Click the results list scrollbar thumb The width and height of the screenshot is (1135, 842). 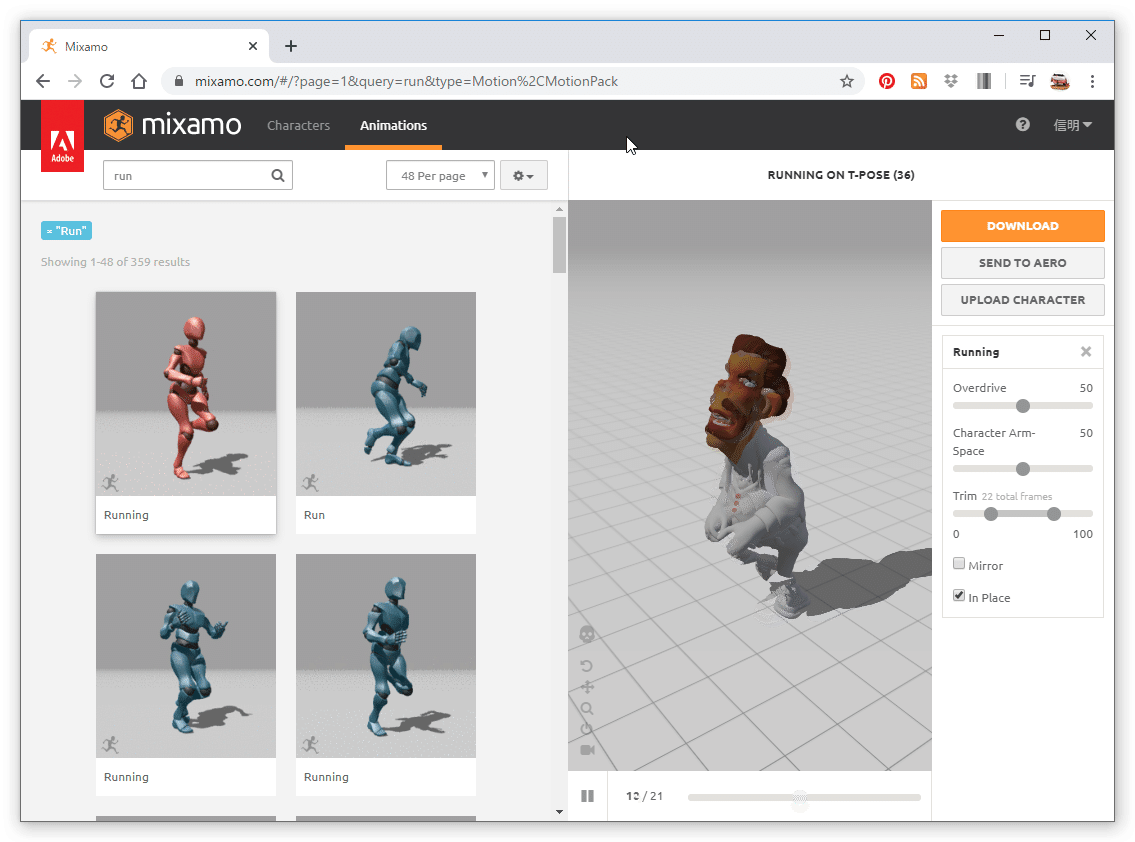point(559,245)
